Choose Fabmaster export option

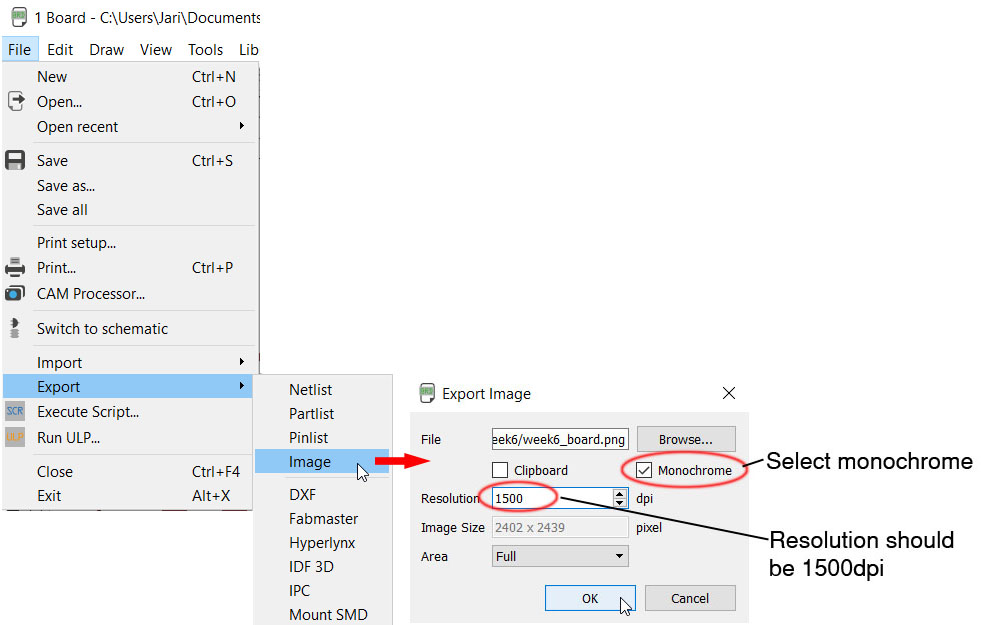[x=322, y=519]
